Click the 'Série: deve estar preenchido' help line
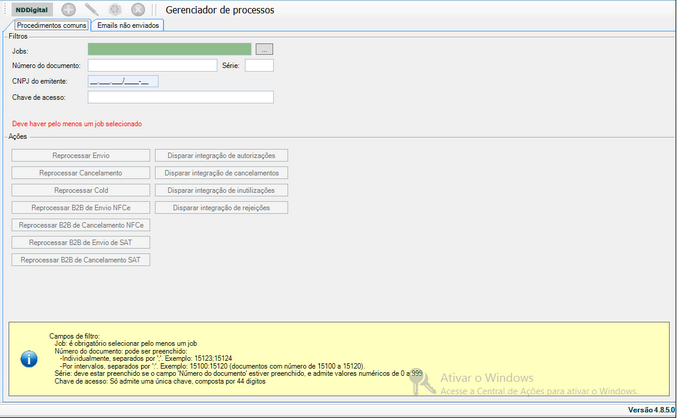The image size is (677, 418). (238, 374)
